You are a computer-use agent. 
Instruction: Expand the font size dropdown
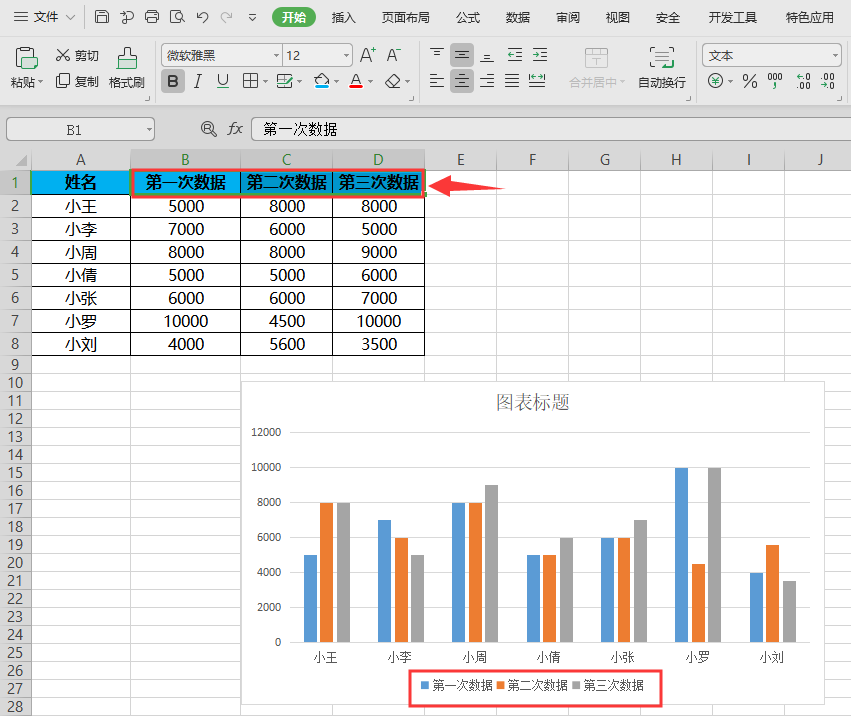click(346, 55)
